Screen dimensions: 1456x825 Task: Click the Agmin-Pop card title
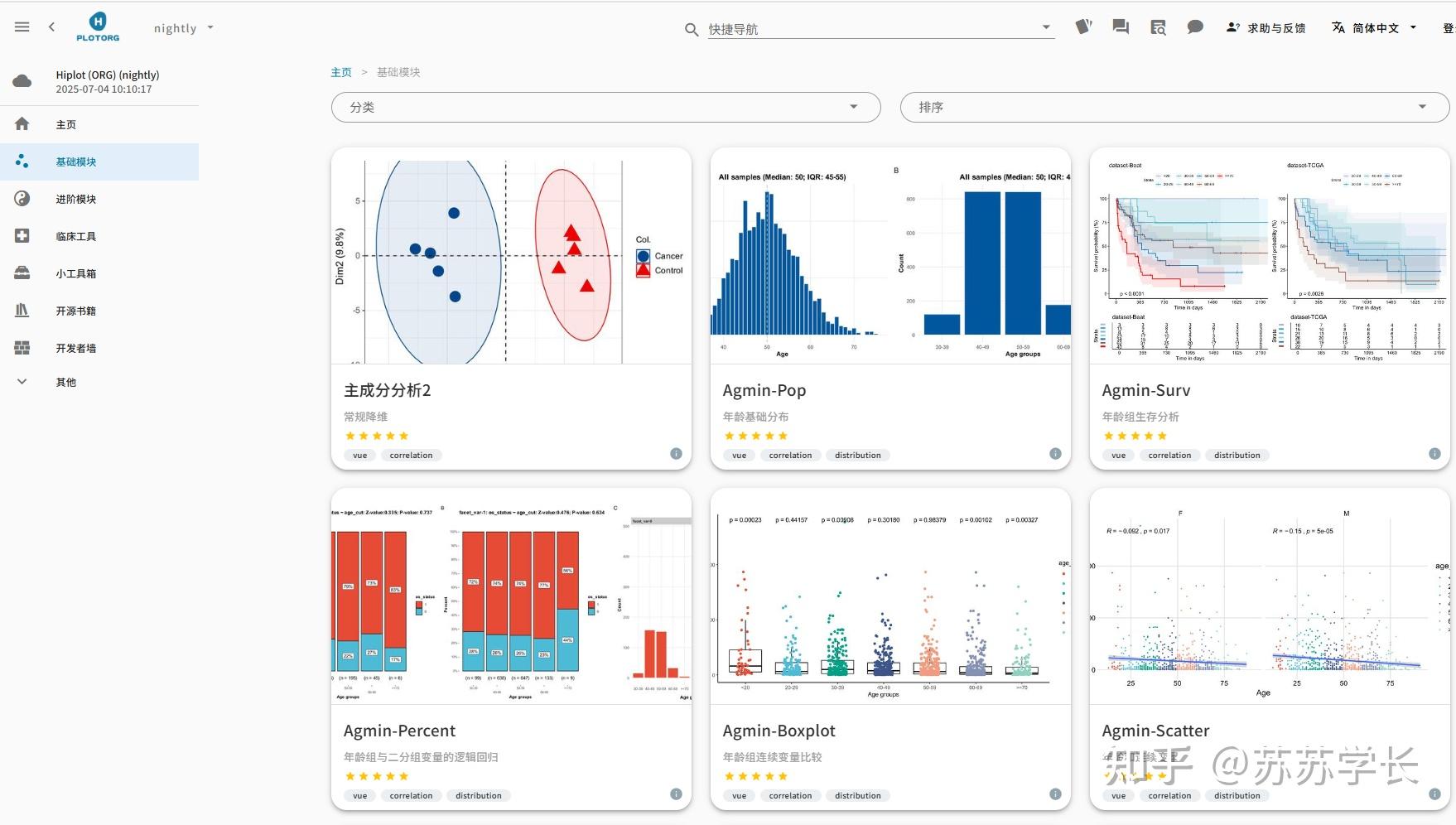pos(764,390)
